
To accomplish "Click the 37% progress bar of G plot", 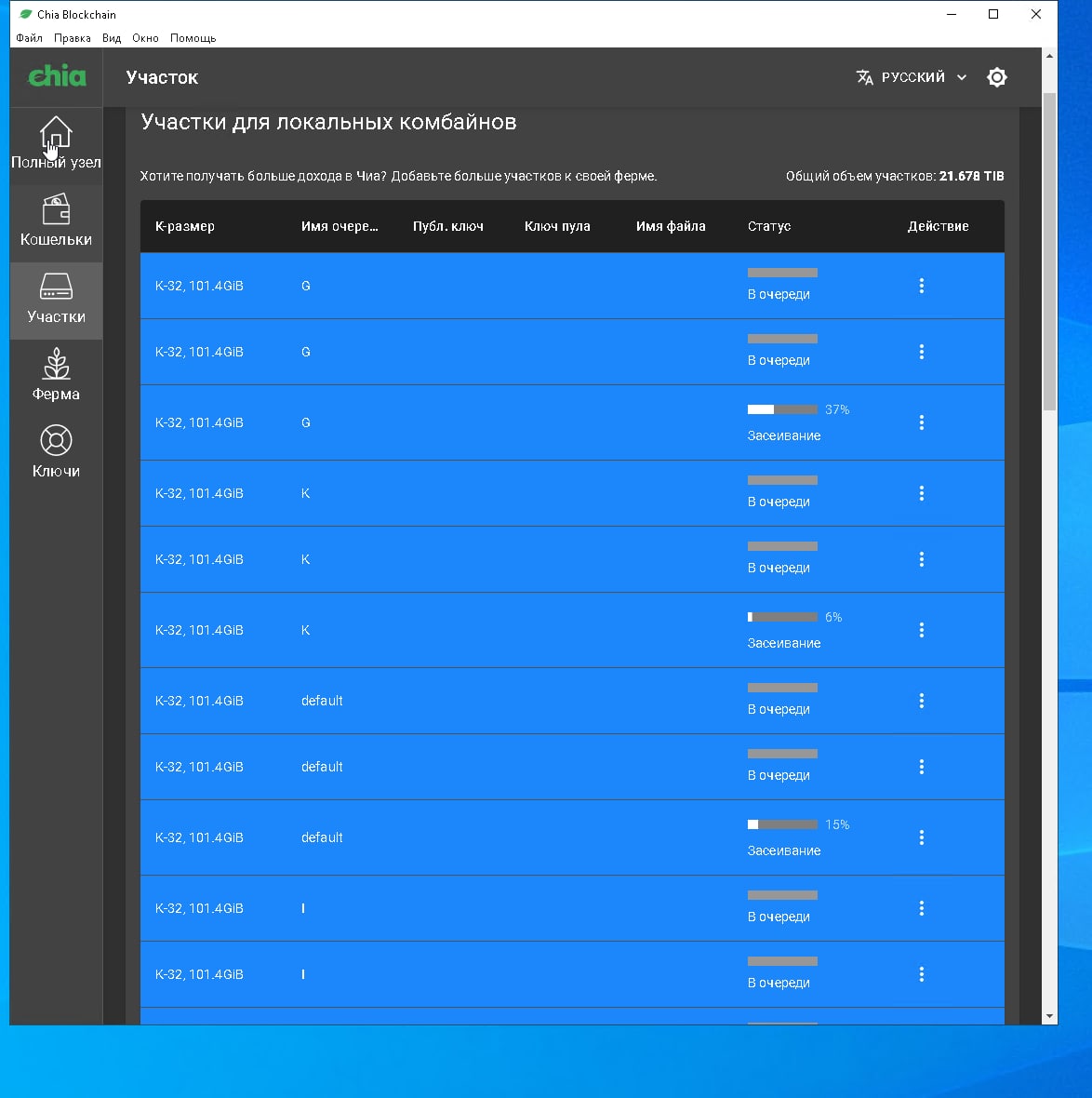I will click(x=782, y=409).
